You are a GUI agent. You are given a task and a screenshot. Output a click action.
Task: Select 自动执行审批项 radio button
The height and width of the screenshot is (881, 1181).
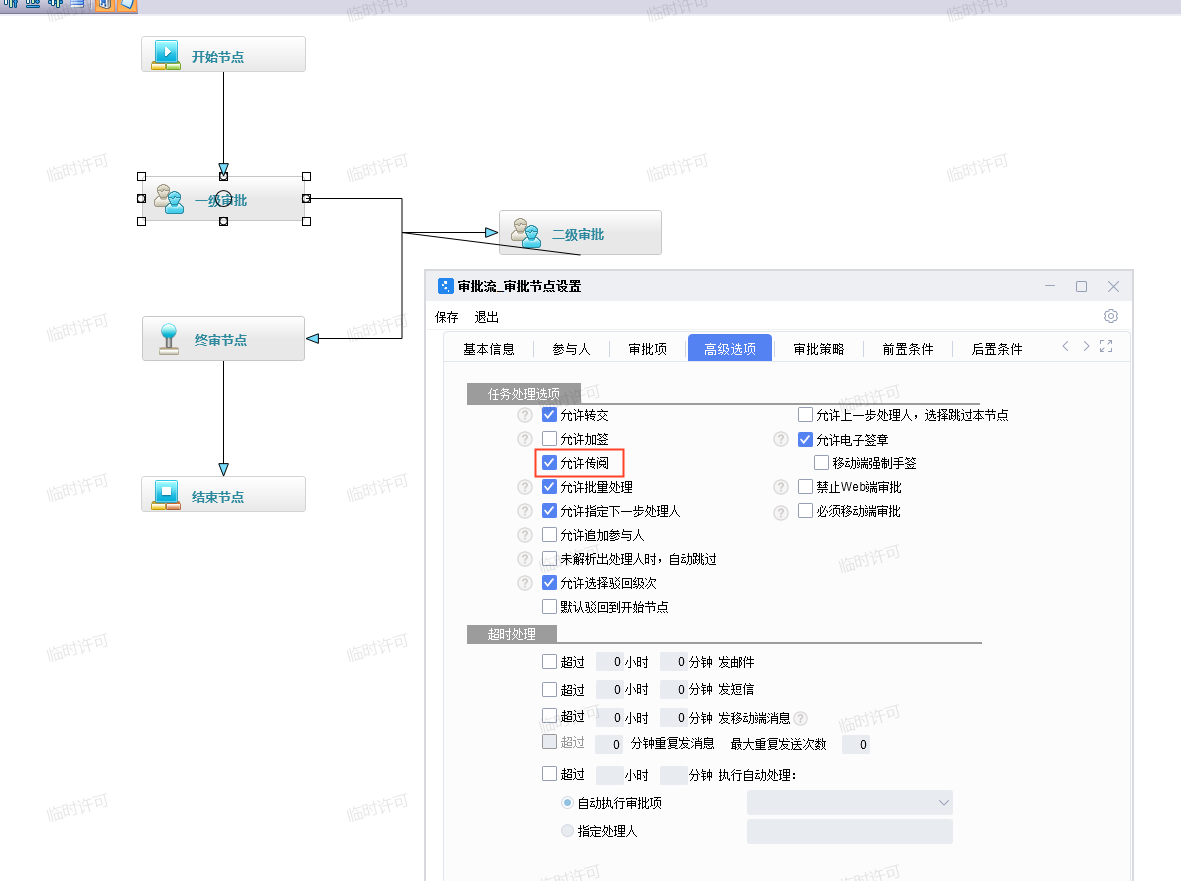(567, 803)
